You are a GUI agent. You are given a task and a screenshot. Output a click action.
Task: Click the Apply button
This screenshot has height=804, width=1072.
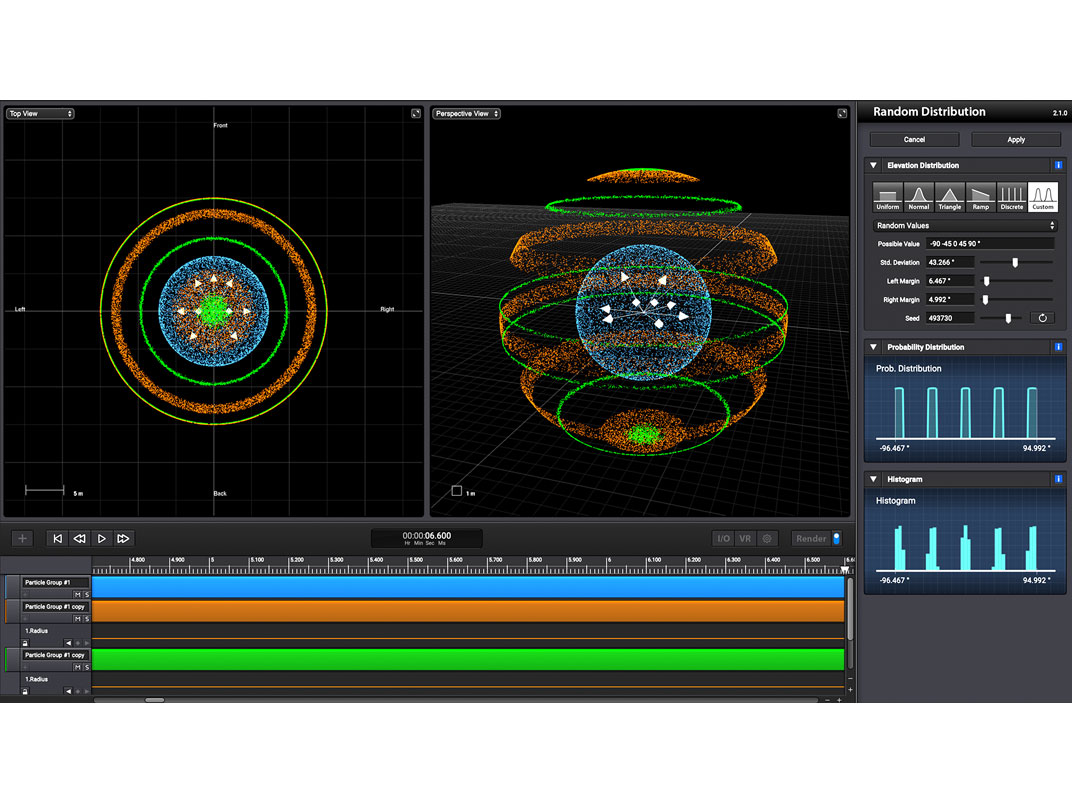click(1016, 139)
